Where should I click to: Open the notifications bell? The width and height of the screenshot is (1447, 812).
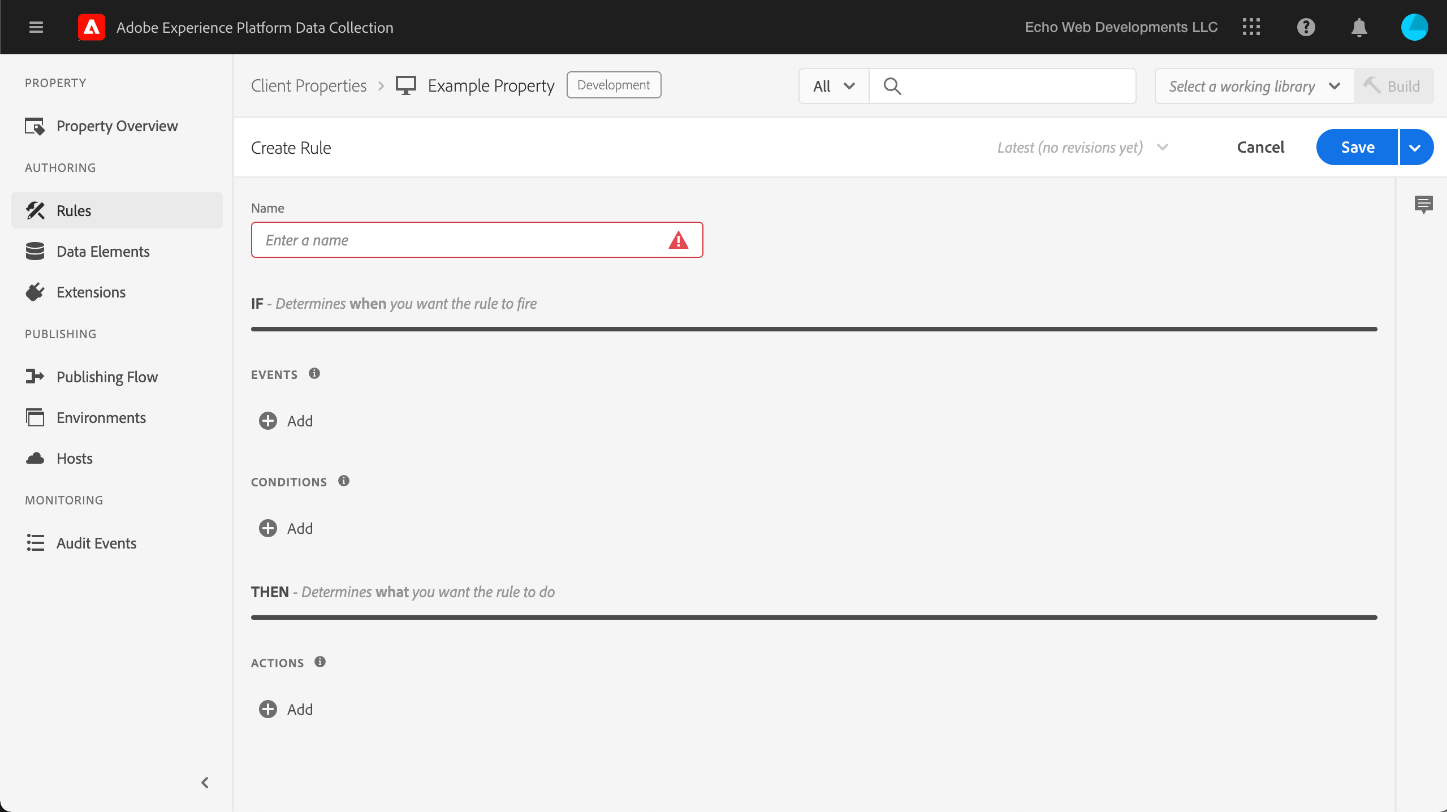pyautogui.click(x=1359, y=28)
